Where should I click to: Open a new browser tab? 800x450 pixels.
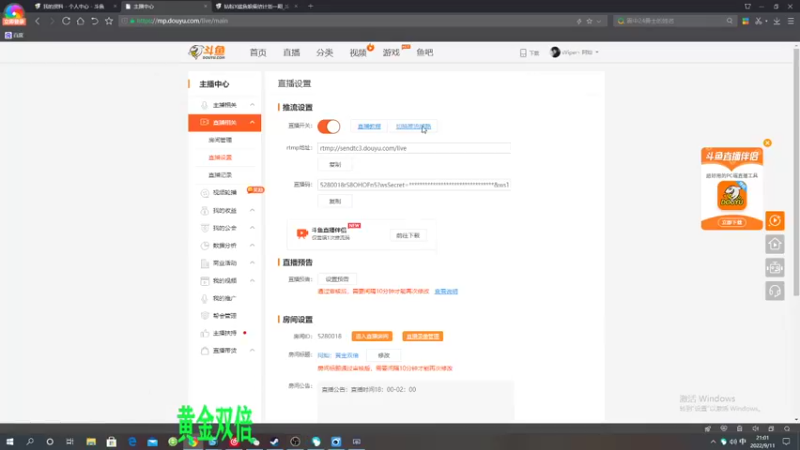point(310,6)
